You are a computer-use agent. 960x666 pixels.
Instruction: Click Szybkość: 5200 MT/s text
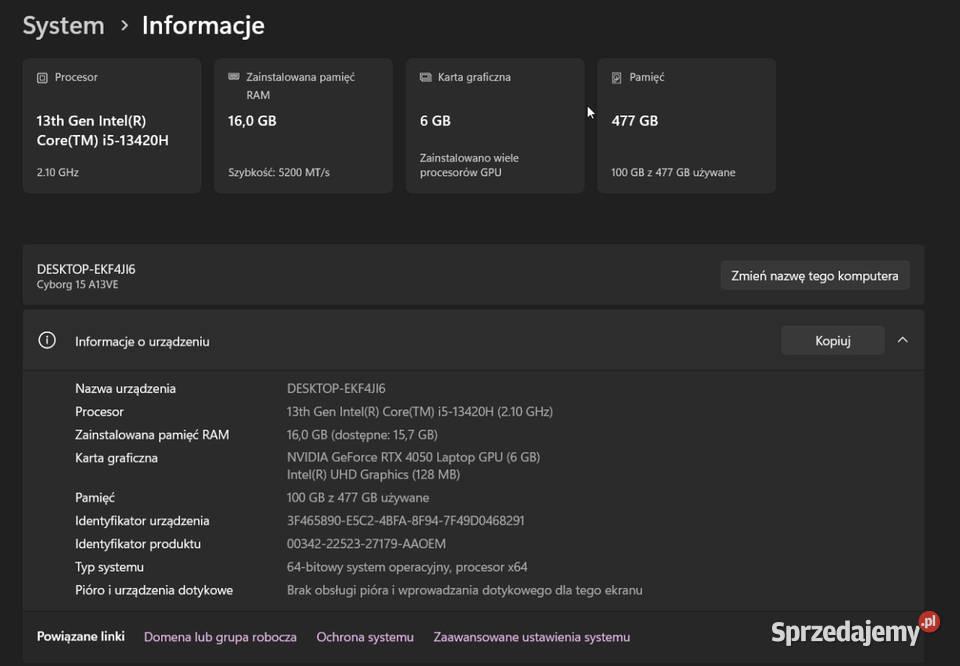279,173
